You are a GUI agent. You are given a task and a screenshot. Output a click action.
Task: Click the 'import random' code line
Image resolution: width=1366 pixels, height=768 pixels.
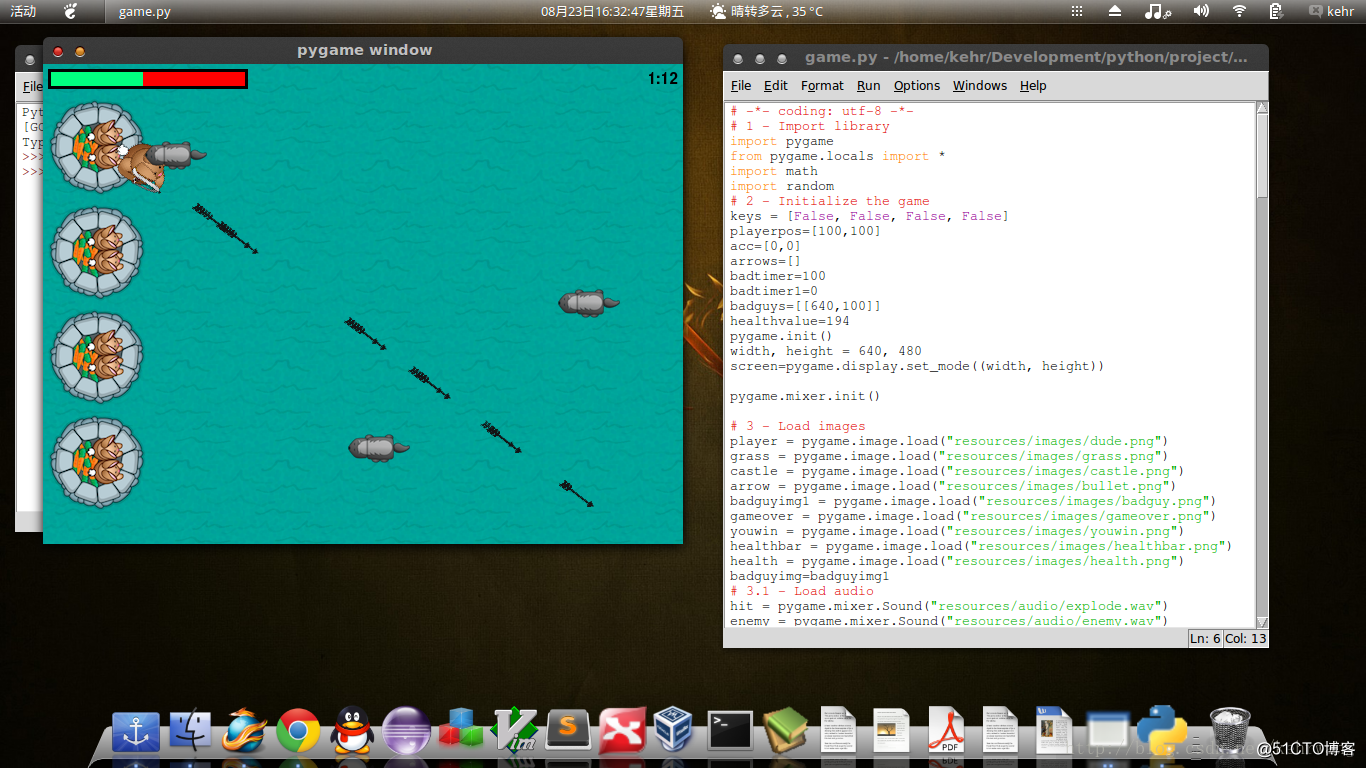pos(781,186)
